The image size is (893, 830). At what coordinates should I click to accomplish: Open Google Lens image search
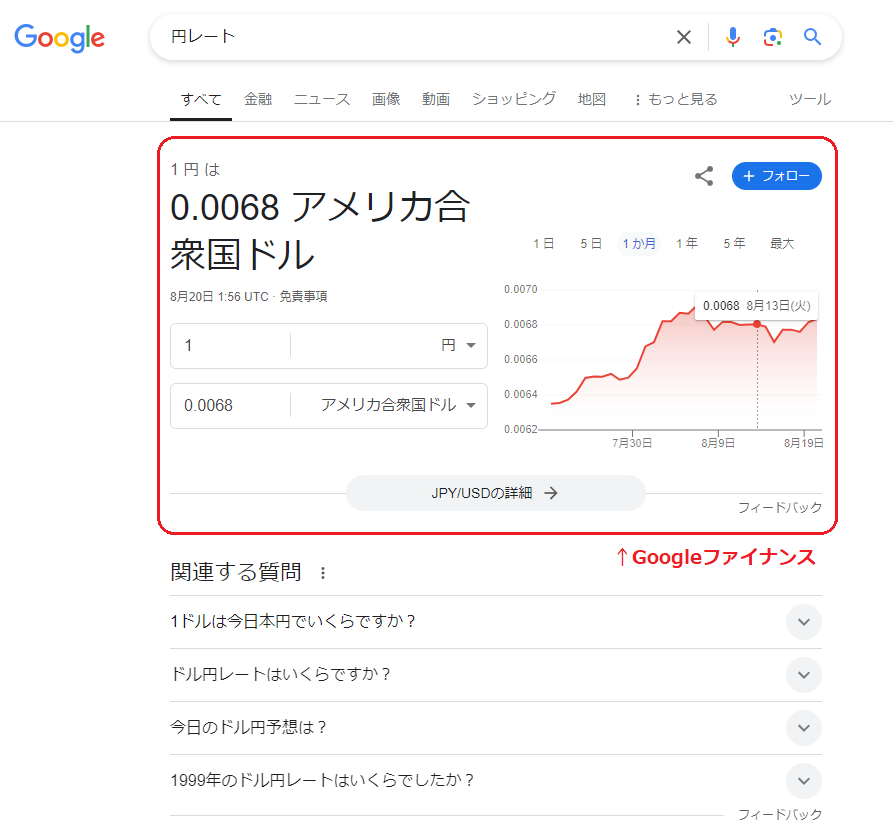click(772, 36)
